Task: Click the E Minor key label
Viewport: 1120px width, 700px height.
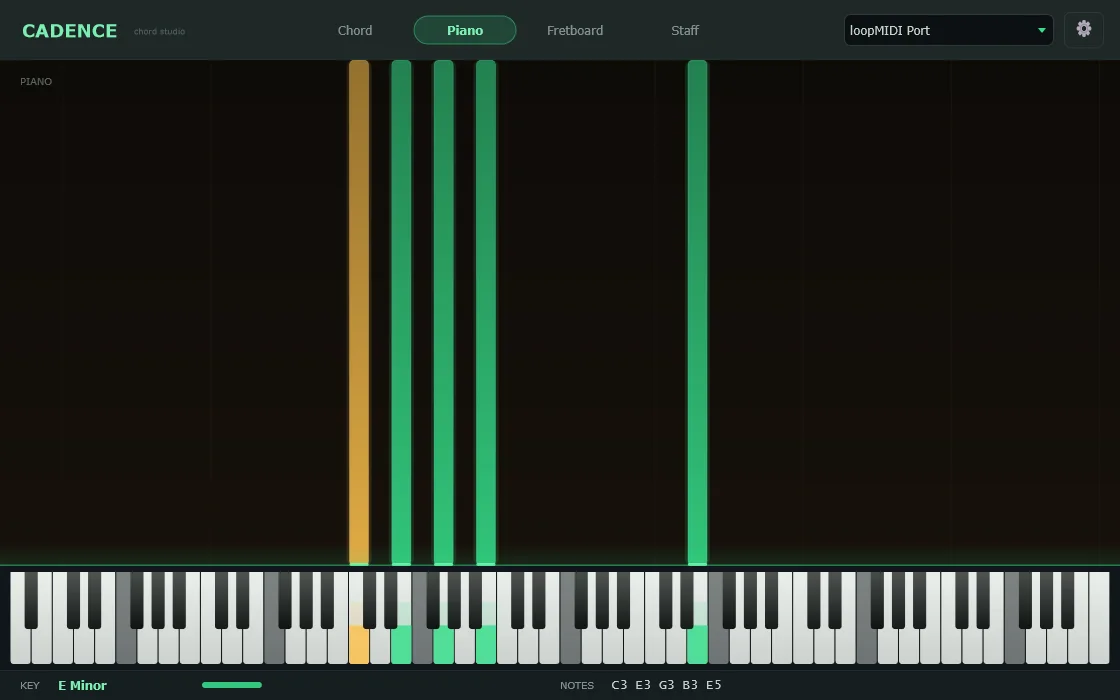Action: (x=82, y=685)
